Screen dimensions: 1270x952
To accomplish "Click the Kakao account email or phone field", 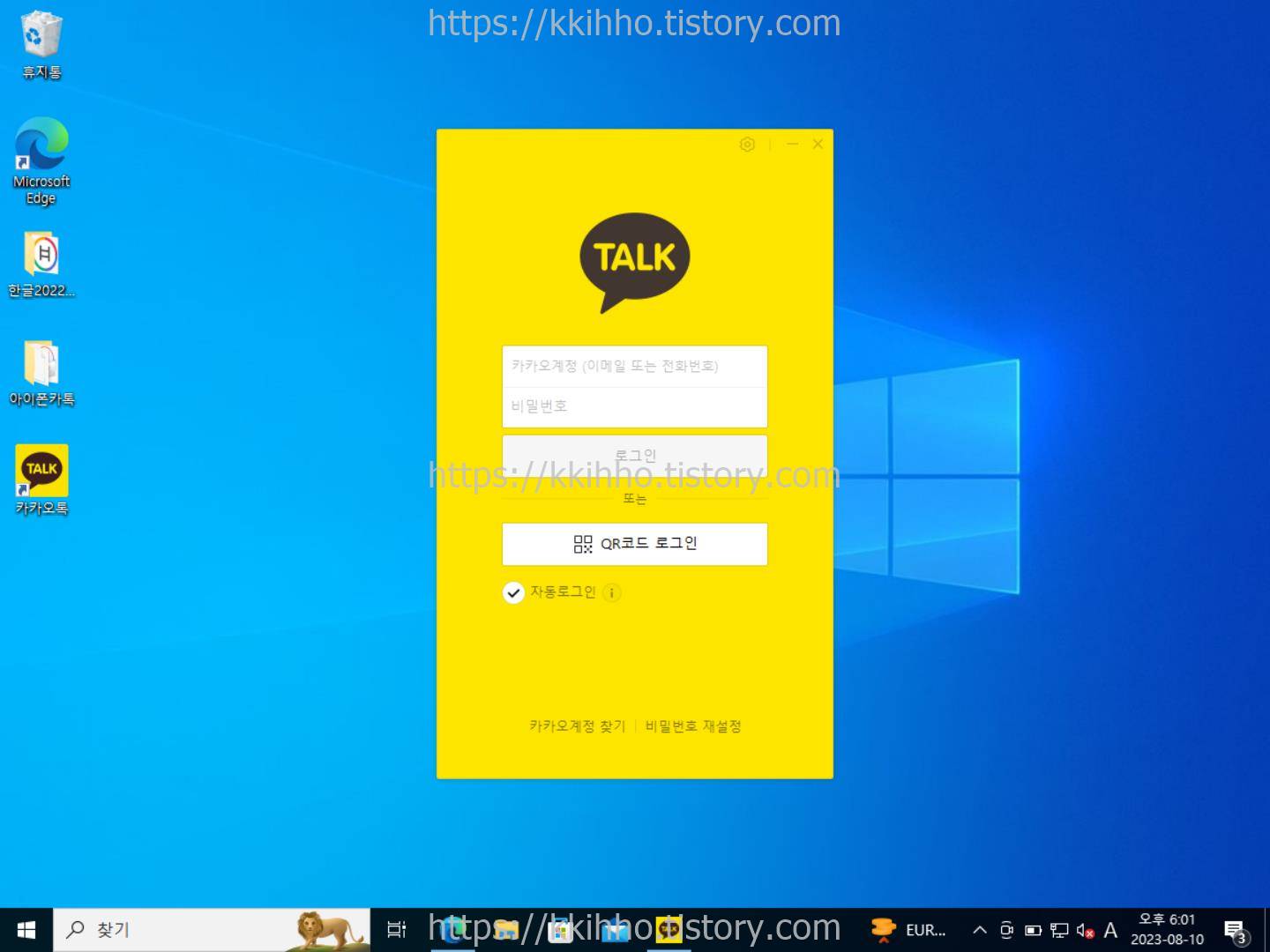I will [x=635, y=367].
